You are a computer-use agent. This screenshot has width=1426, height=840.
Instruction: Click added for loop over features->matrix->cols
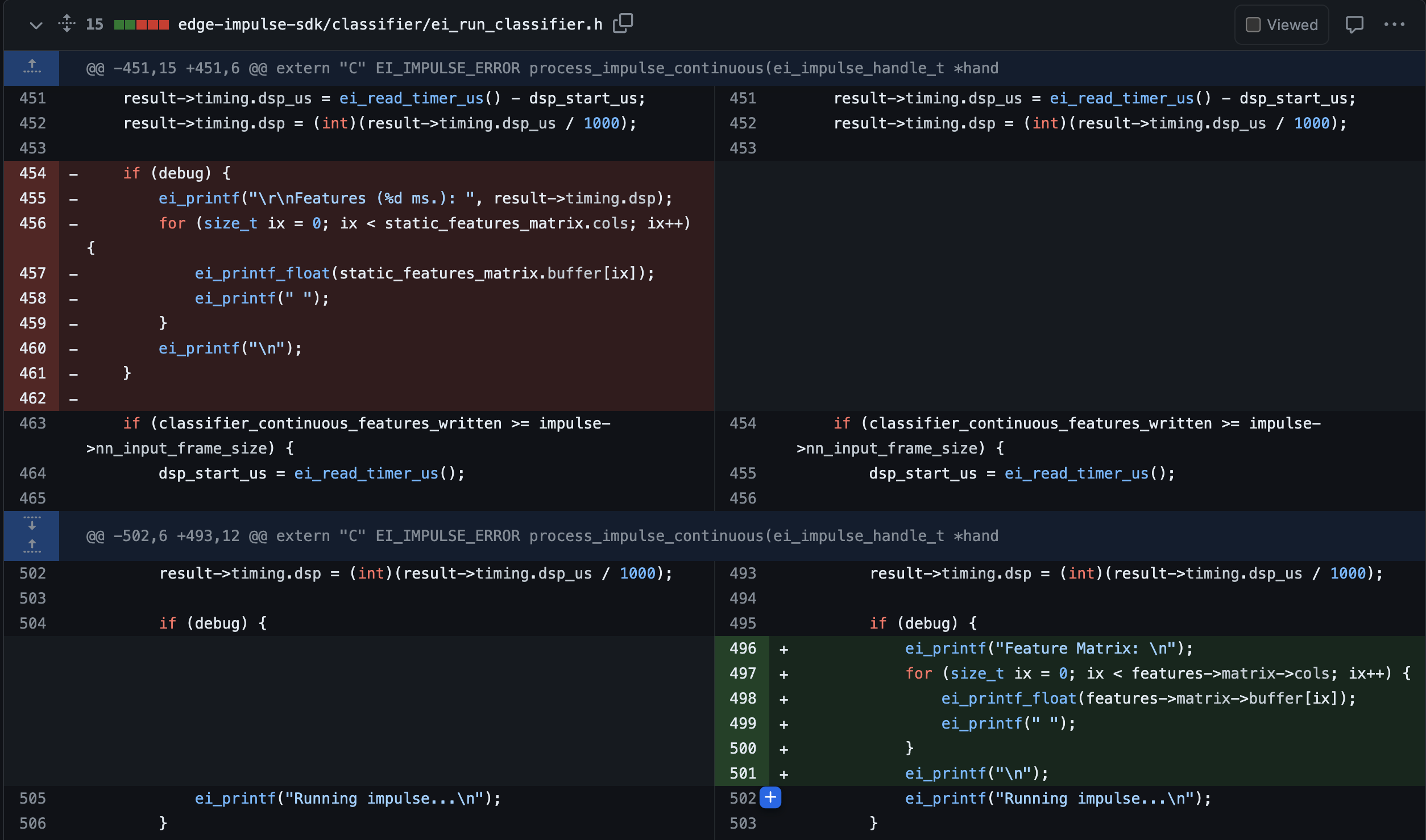tap(1158, 673)
